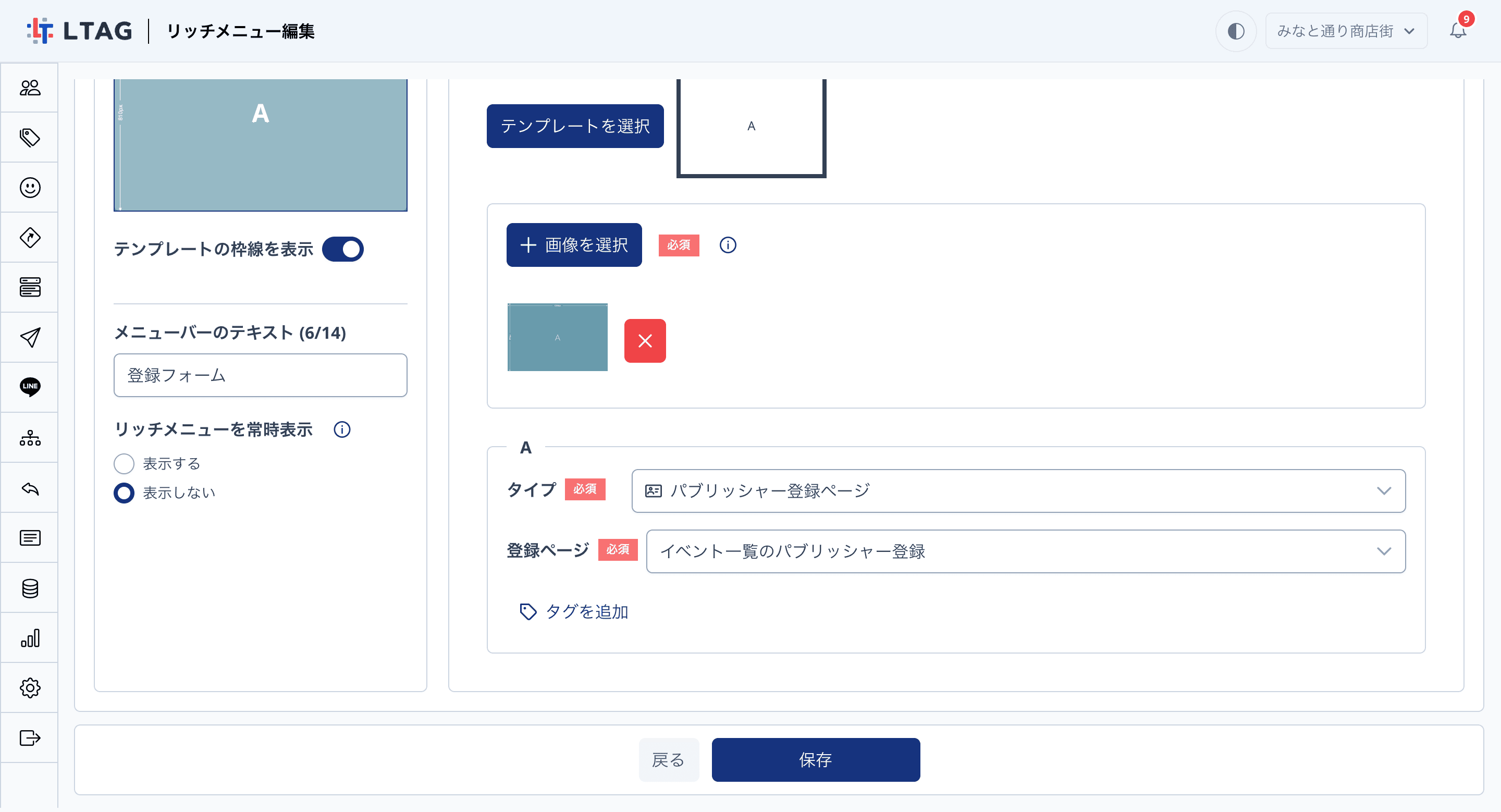Screen dimensions: 1501x812
Task: Click the large rich menu preview area A
Action: click(261, 144)
